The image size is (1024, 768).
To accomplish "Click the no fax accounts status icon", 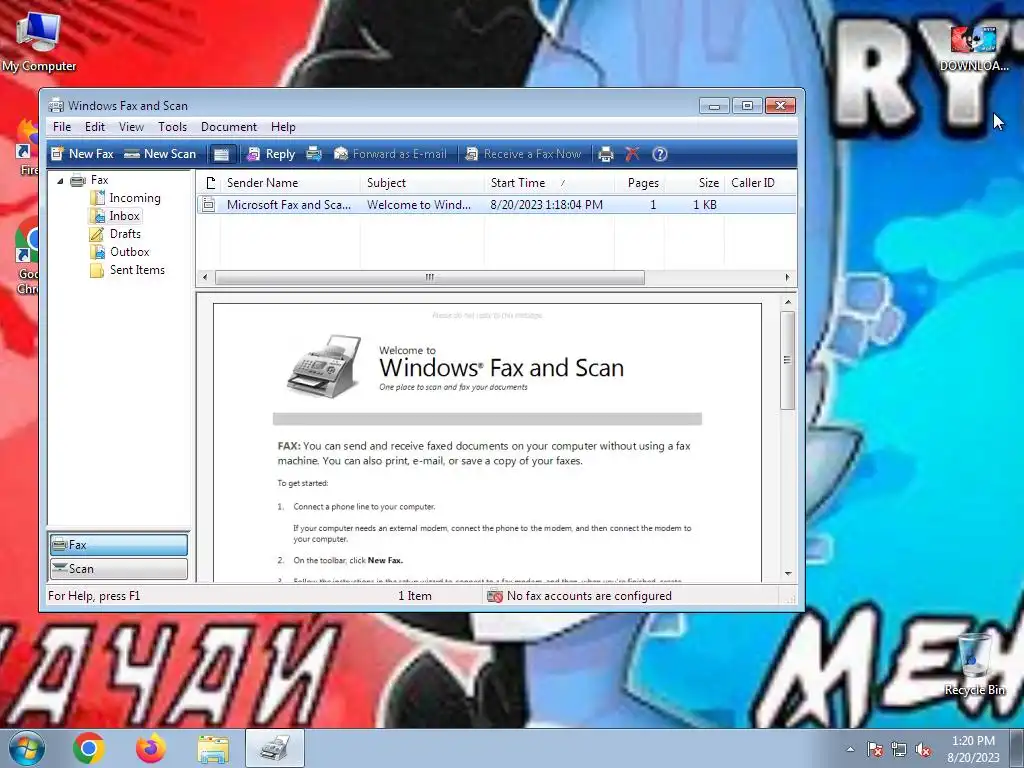I will point(495,596).
